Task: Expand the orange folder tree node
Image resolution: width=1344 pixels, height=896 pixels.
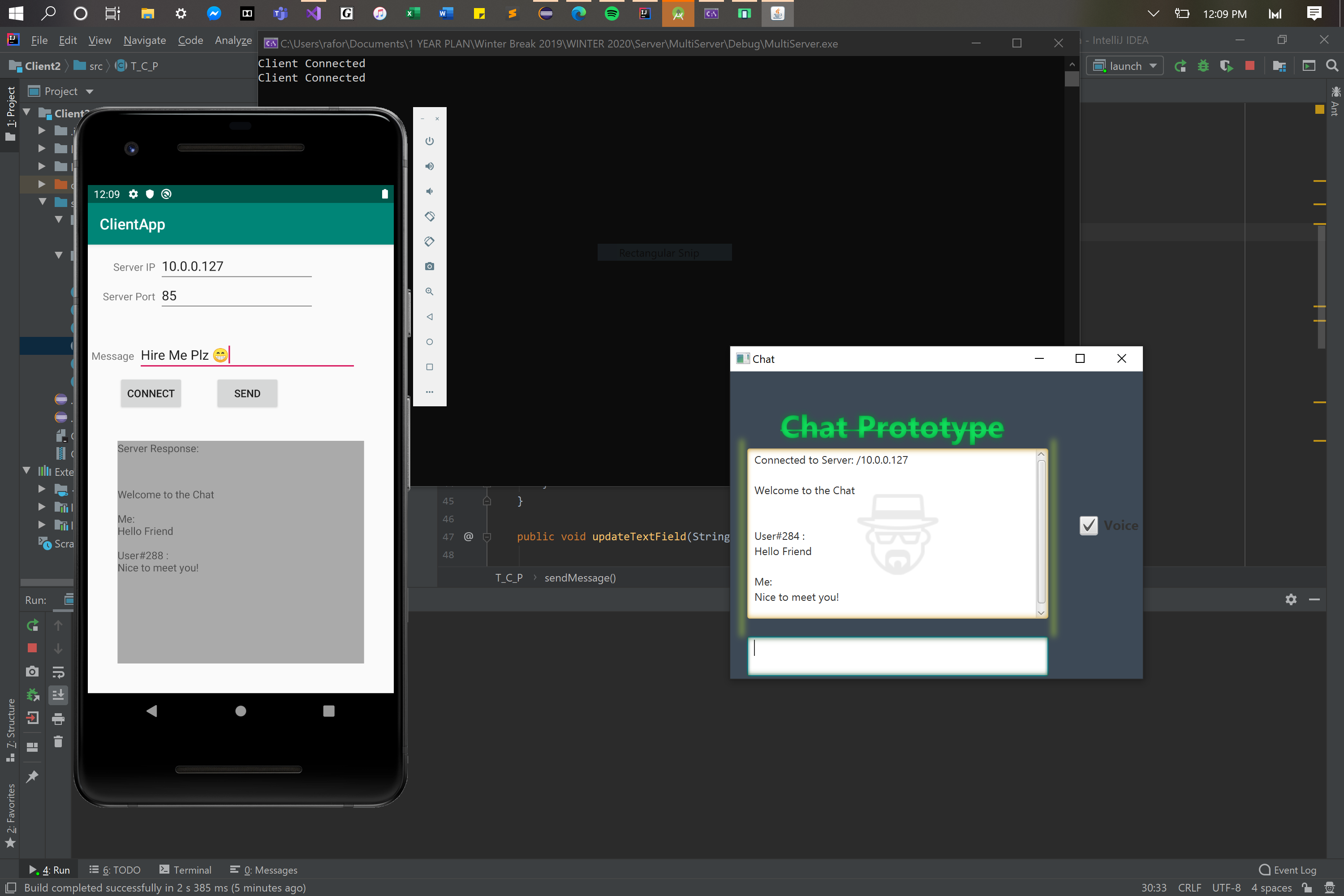Action: coord(42,184)
